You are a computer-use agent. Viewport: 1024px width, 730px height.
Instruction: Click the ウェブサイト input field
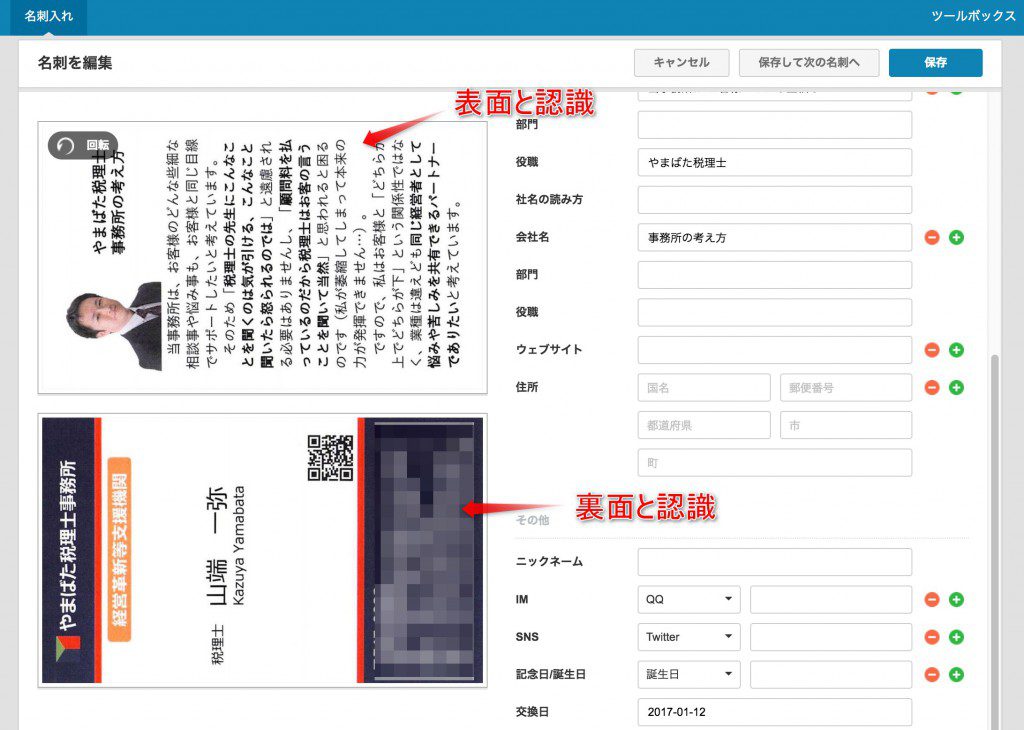(775, 350)
